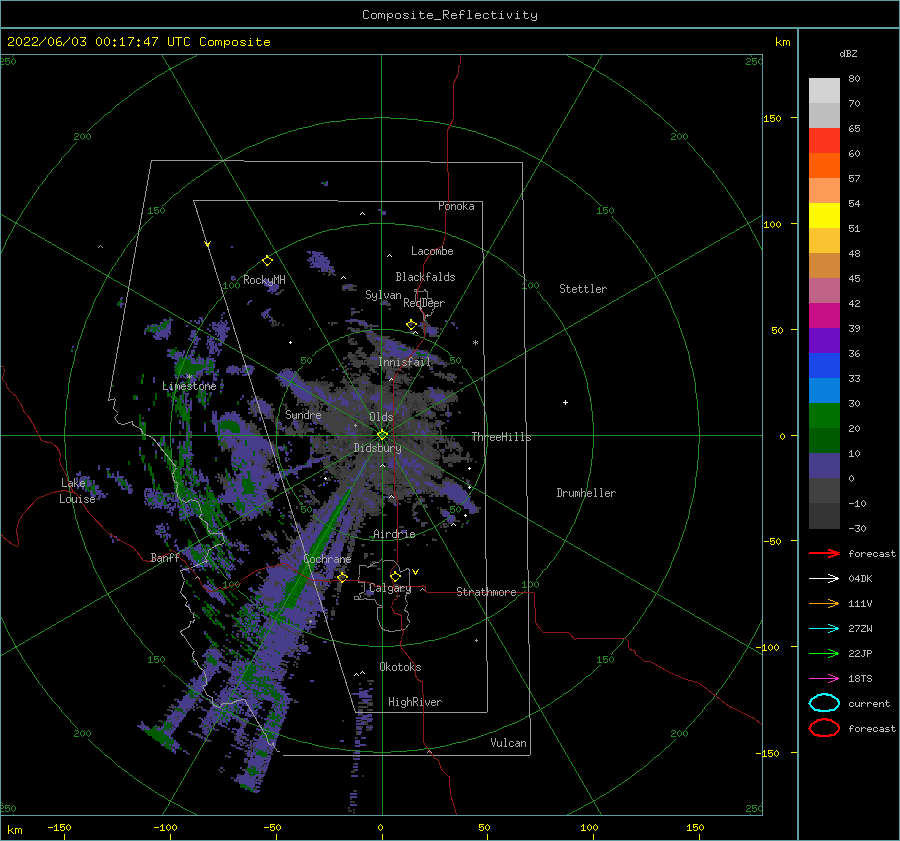Click the 2022/06/03 00:17:47 UTC Composite timestamp
Image resolution: width=900 pixels, height=841 pixels.
pyautogui.click(x=138, y=42)
